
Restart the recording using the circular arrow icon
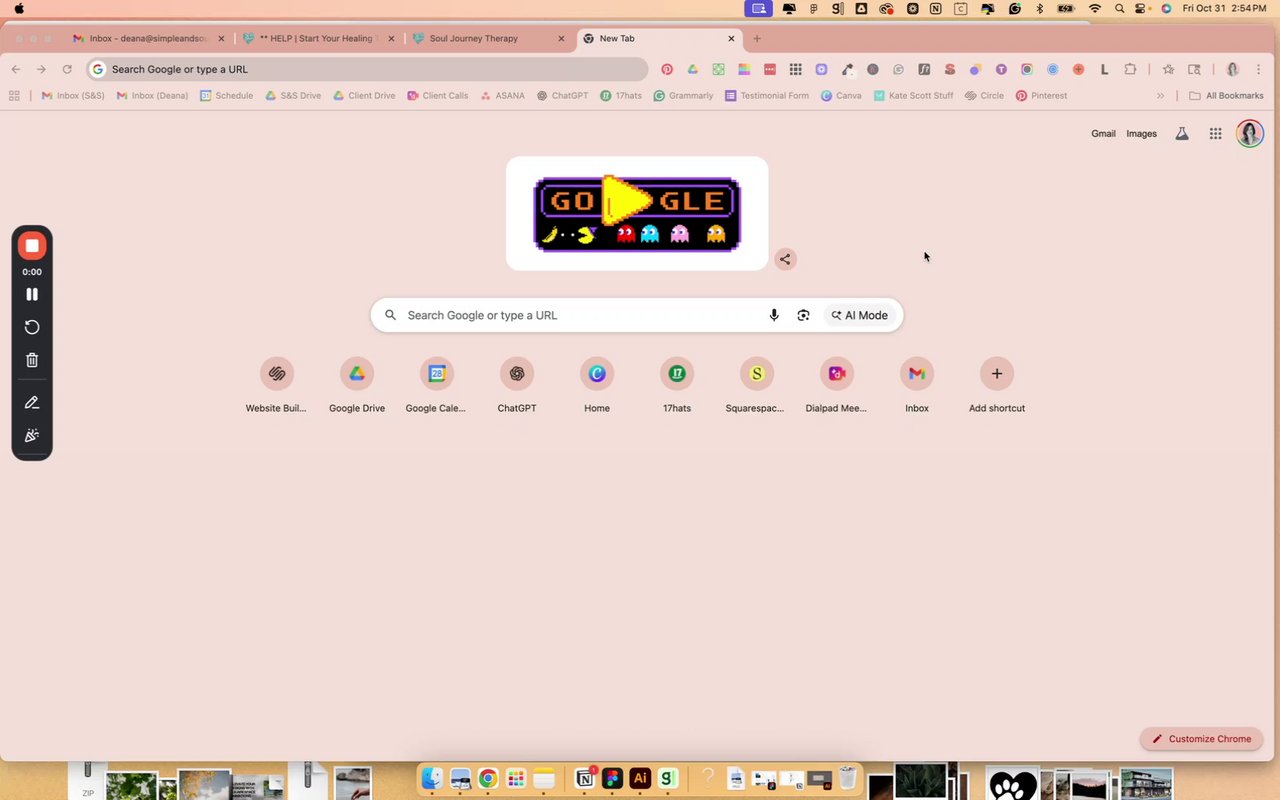pos(32,327)
